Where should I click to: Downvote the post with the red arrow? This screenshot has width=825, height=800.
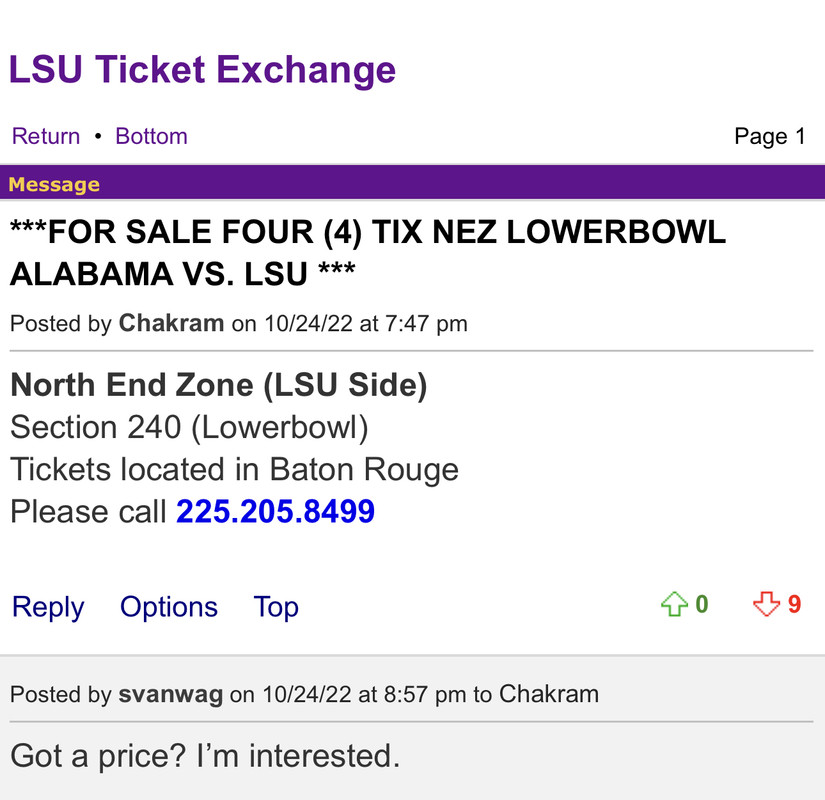pos(766,605)
